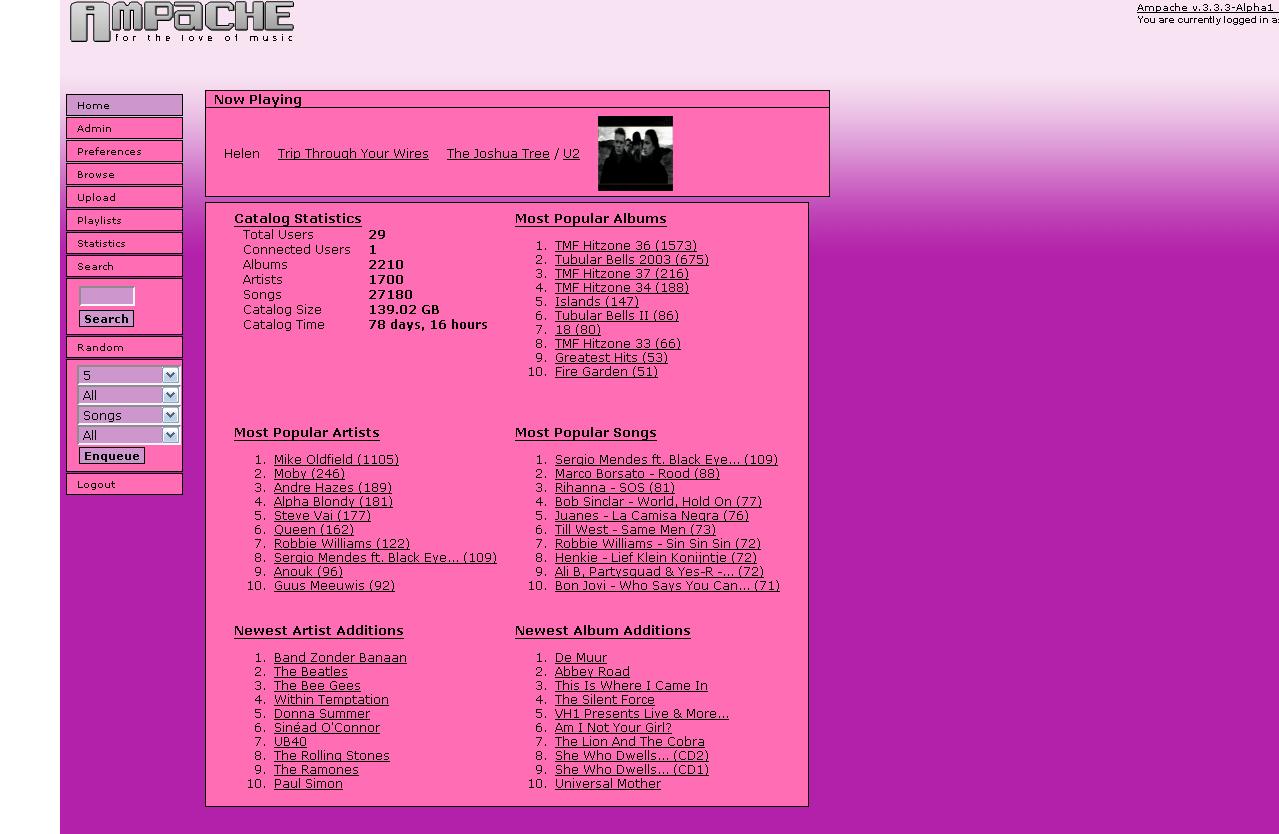This screenshot has height=834, width=1279.
Task: Open Rihanna - SOS (81) song link
Action: [615, 488]
